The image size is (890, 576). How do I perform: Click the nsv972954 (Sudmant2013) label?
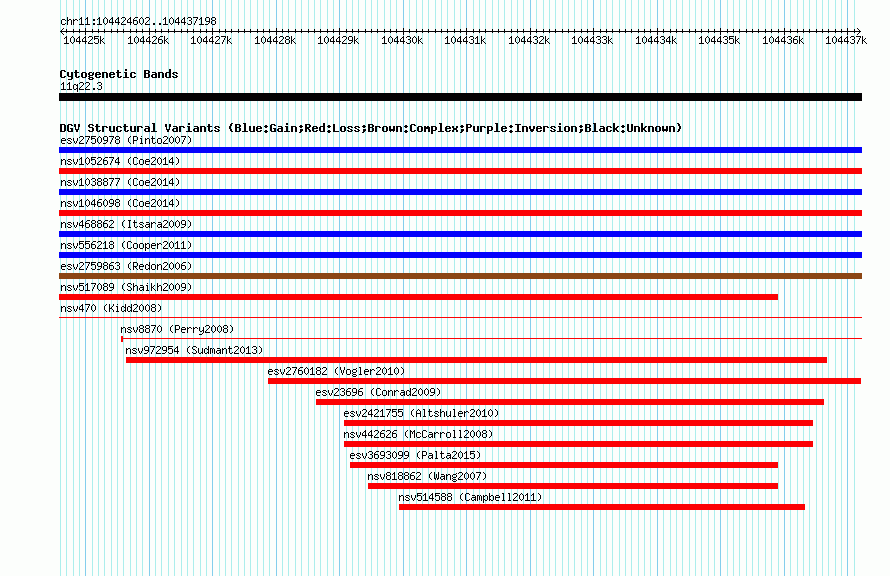point(194,350)
